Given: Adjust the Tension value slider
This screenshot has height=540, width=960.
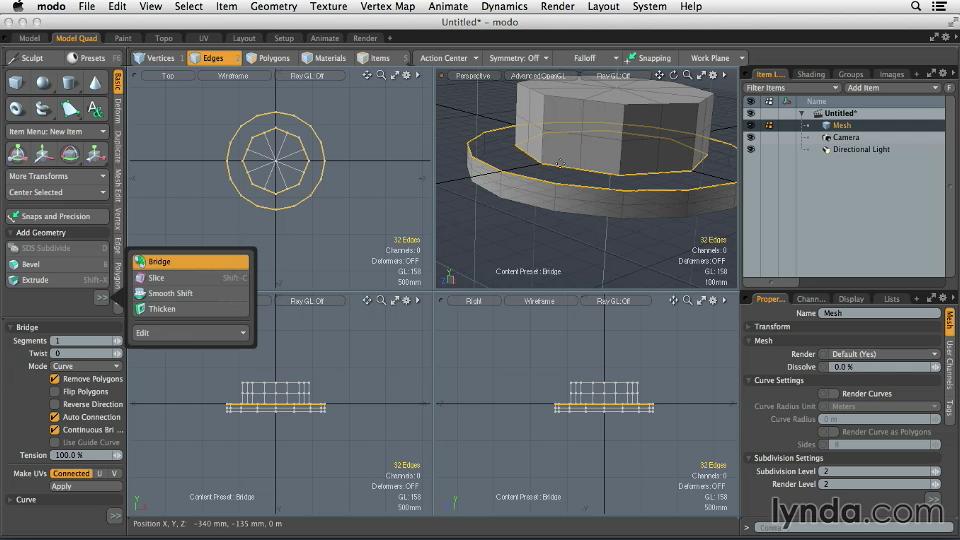Looking at the screenshot, I should pyautogui.click(x=80, y=455).
